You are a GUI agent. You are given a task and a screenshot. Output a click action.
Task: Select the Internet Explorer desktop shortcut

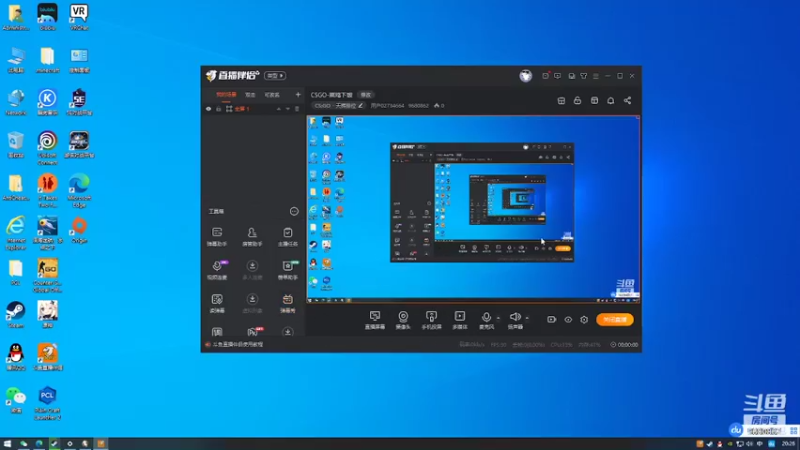pyautogui.click(x=16, y=233)
